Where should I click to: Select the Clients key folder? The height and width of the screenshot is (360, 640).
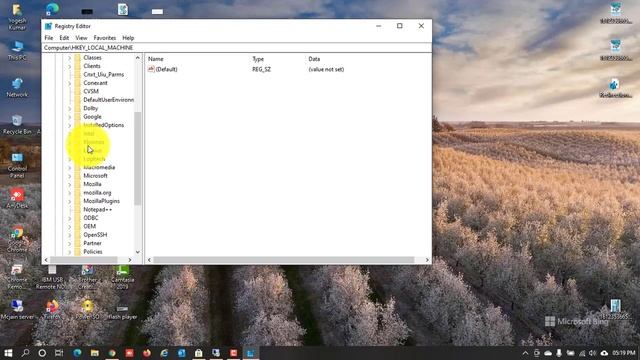tap(91, 66)
